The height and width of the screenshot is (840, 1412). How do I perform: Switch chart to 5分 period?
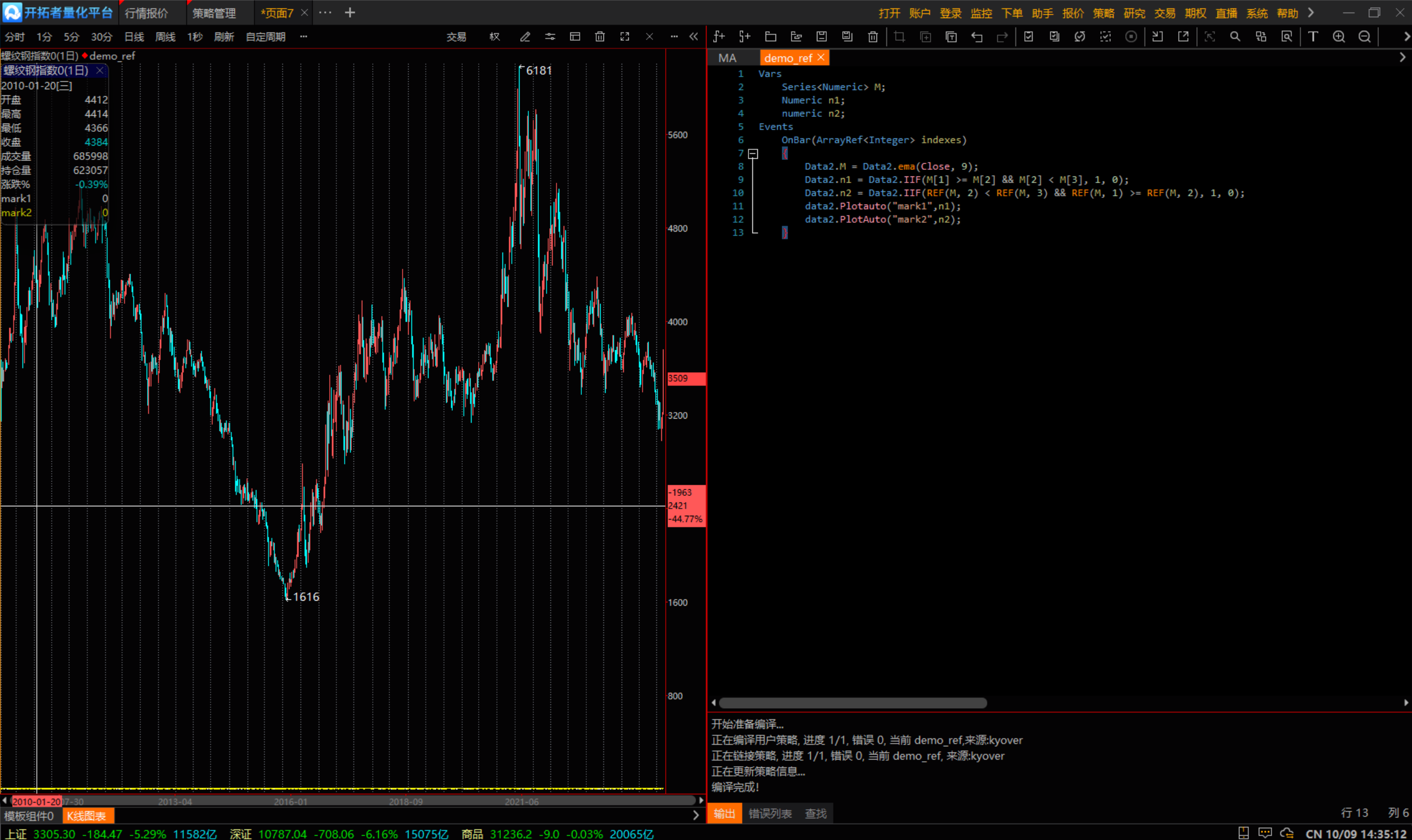tap(71, 37)
